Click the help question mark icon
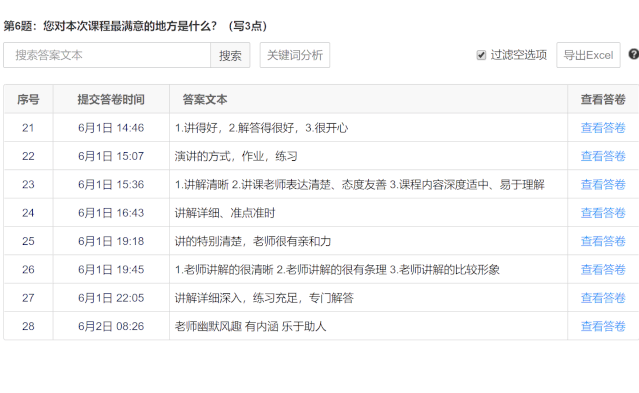The height and width of the screenshot is (393, 639). click(x=634, y=54)
